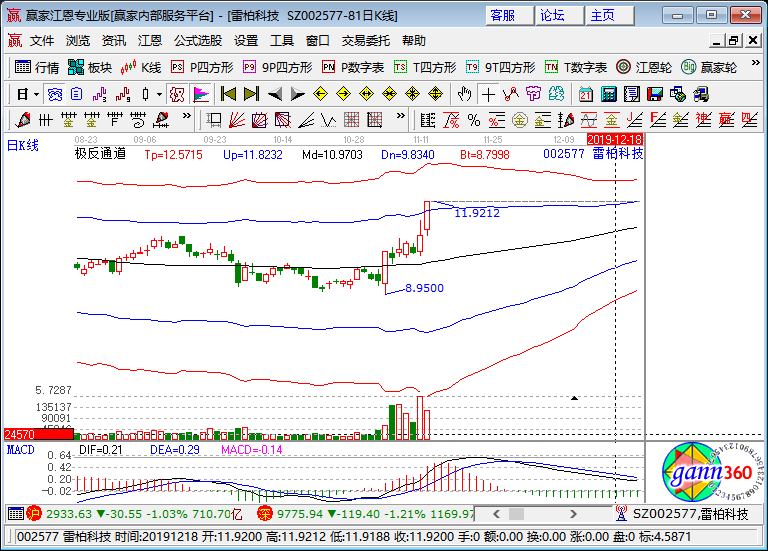Select the Gann box with diagonals tool
This screenshot has height=551, width=768.
[260, 120]
